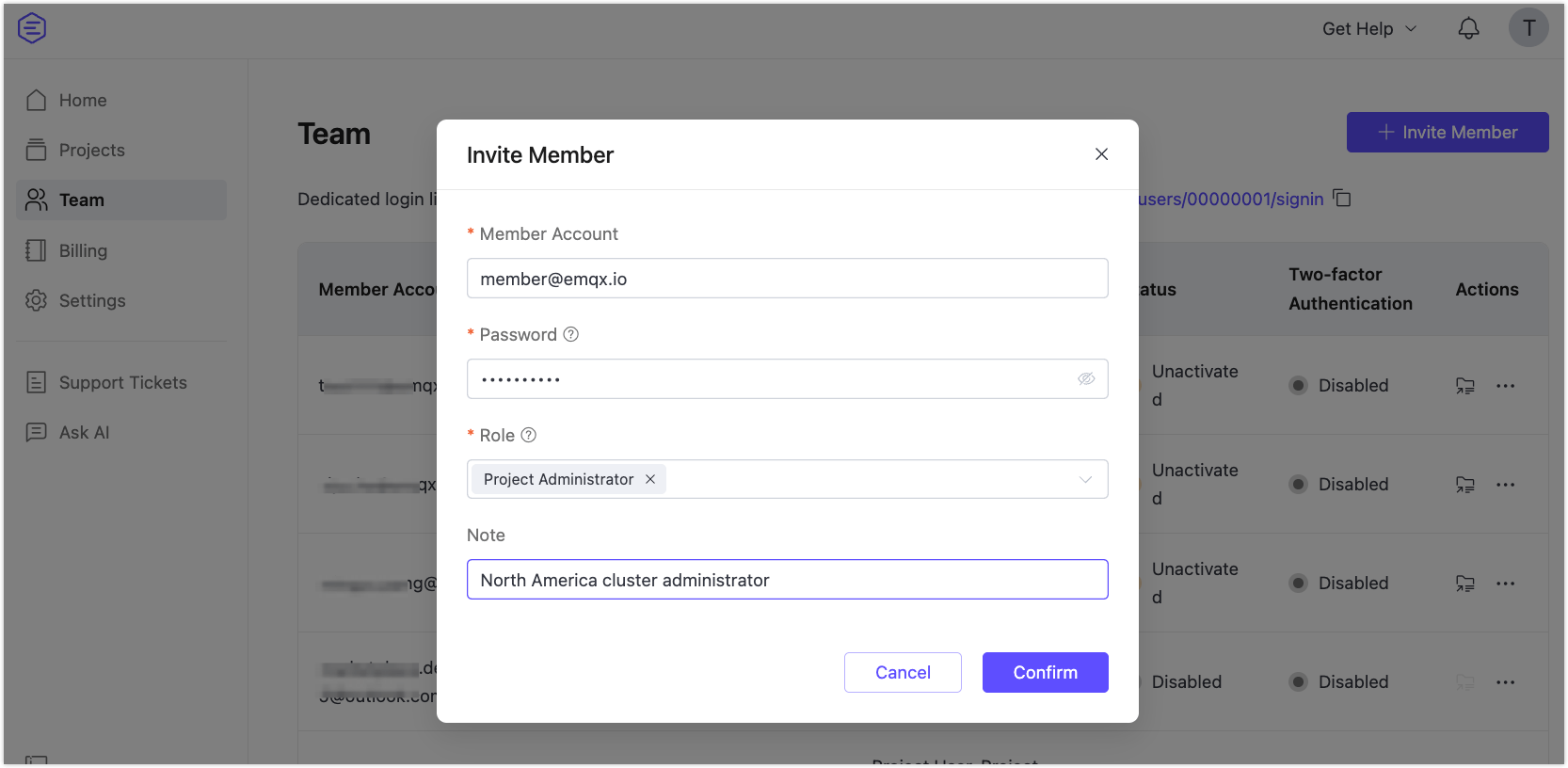Open the Get Help dropdown
This screenshot has height=768, width=1568.
[x=1368, y=28]
